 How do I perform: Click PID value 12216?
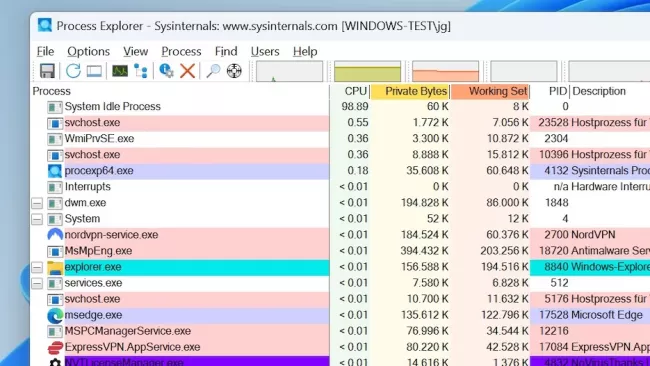pyautogui.click(x=553, y=331)
